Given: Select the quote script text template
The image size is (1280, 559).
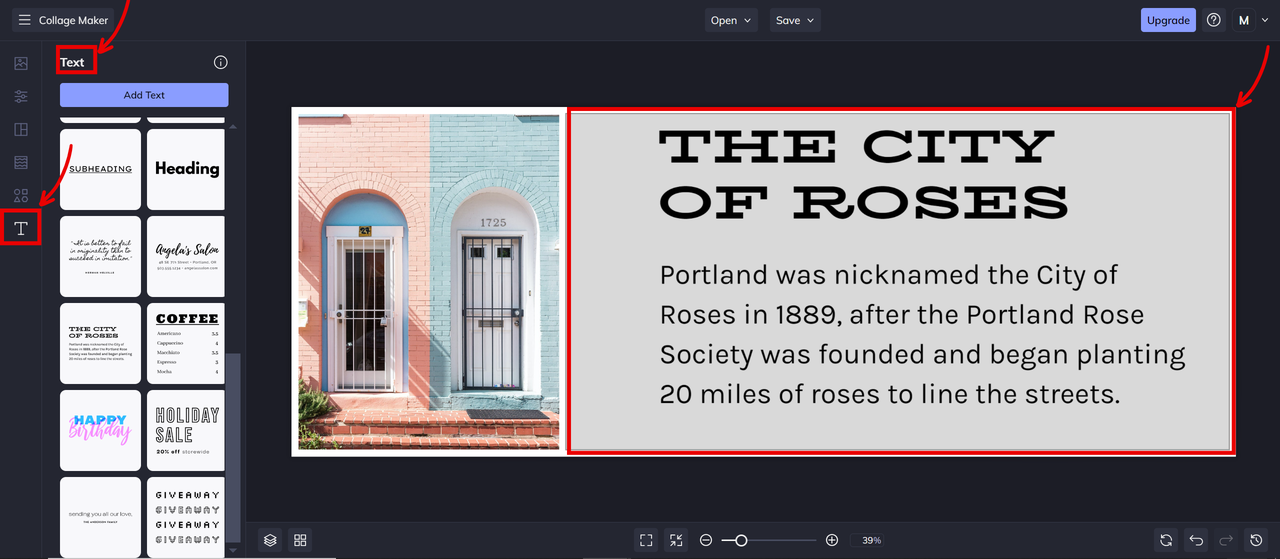Looking at the screenshot, I should (x=101, y=256).
